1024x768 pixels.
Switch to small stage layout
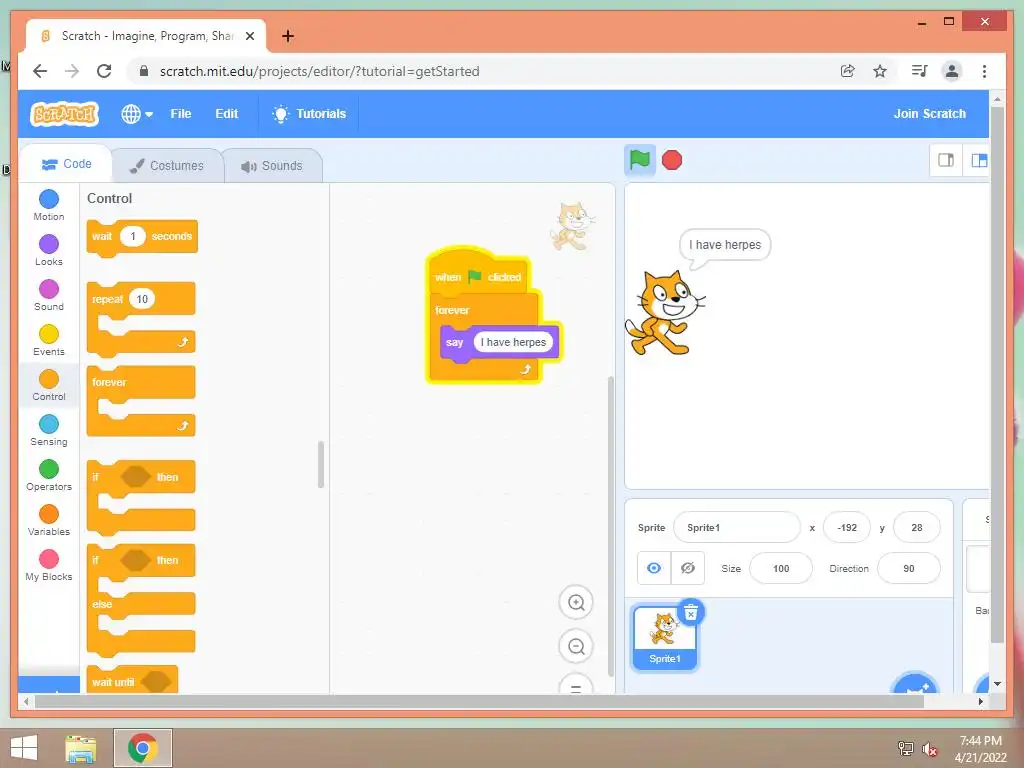pos(946,160)
